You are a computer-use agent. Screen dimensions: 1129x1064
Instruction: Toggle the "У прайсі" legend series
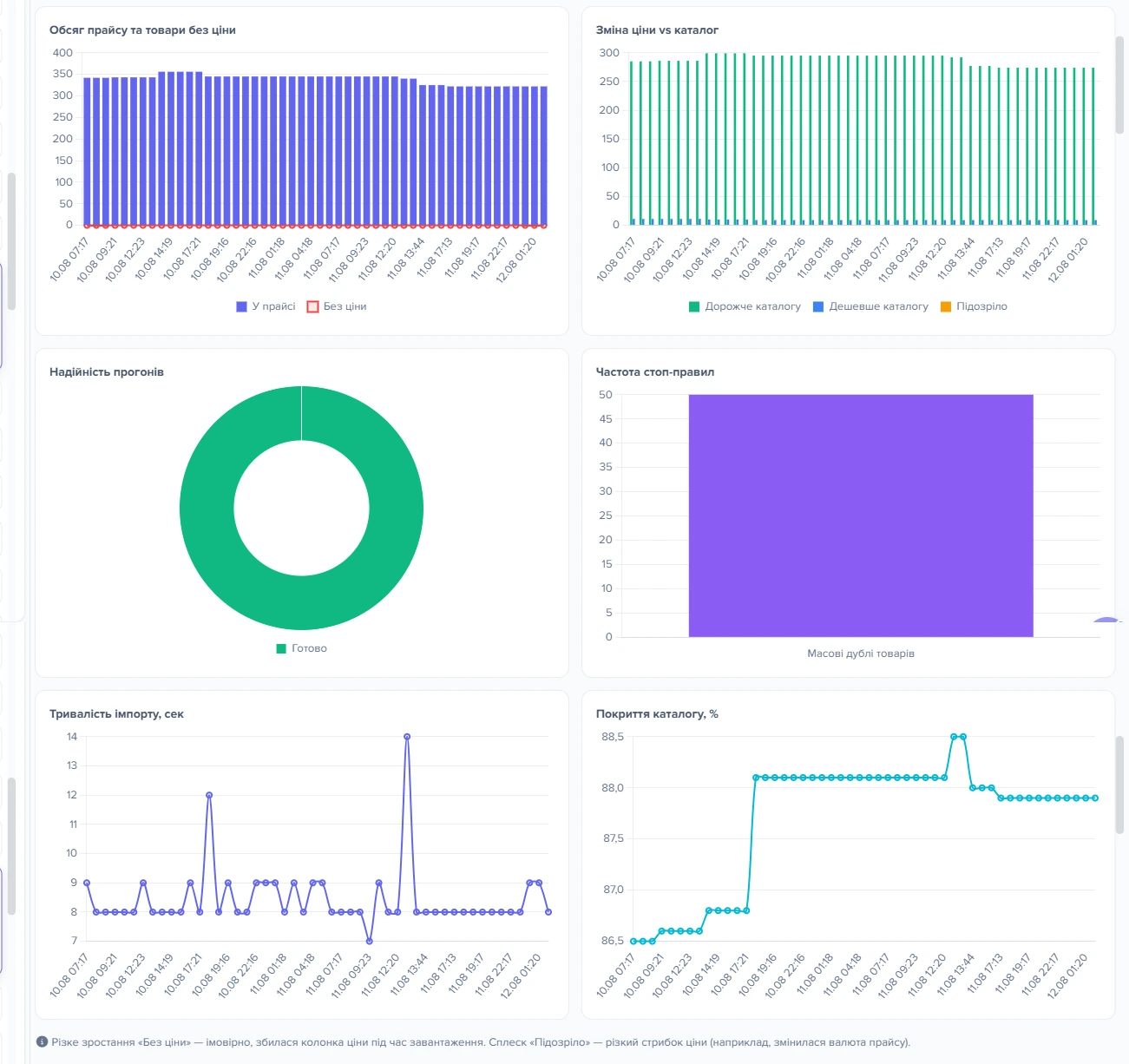[266, 306]
